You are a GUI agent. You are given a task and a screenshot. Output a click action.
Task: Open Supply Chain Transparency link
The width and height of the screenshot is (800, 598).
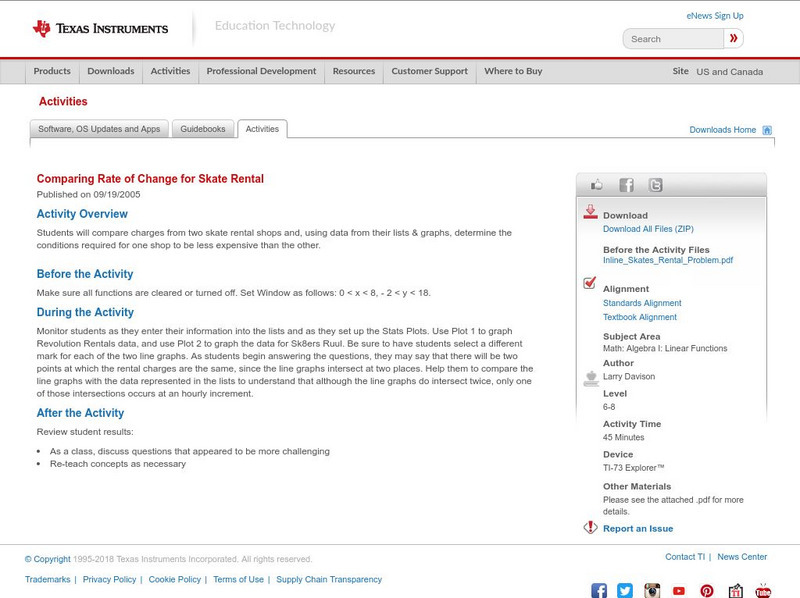329,580
